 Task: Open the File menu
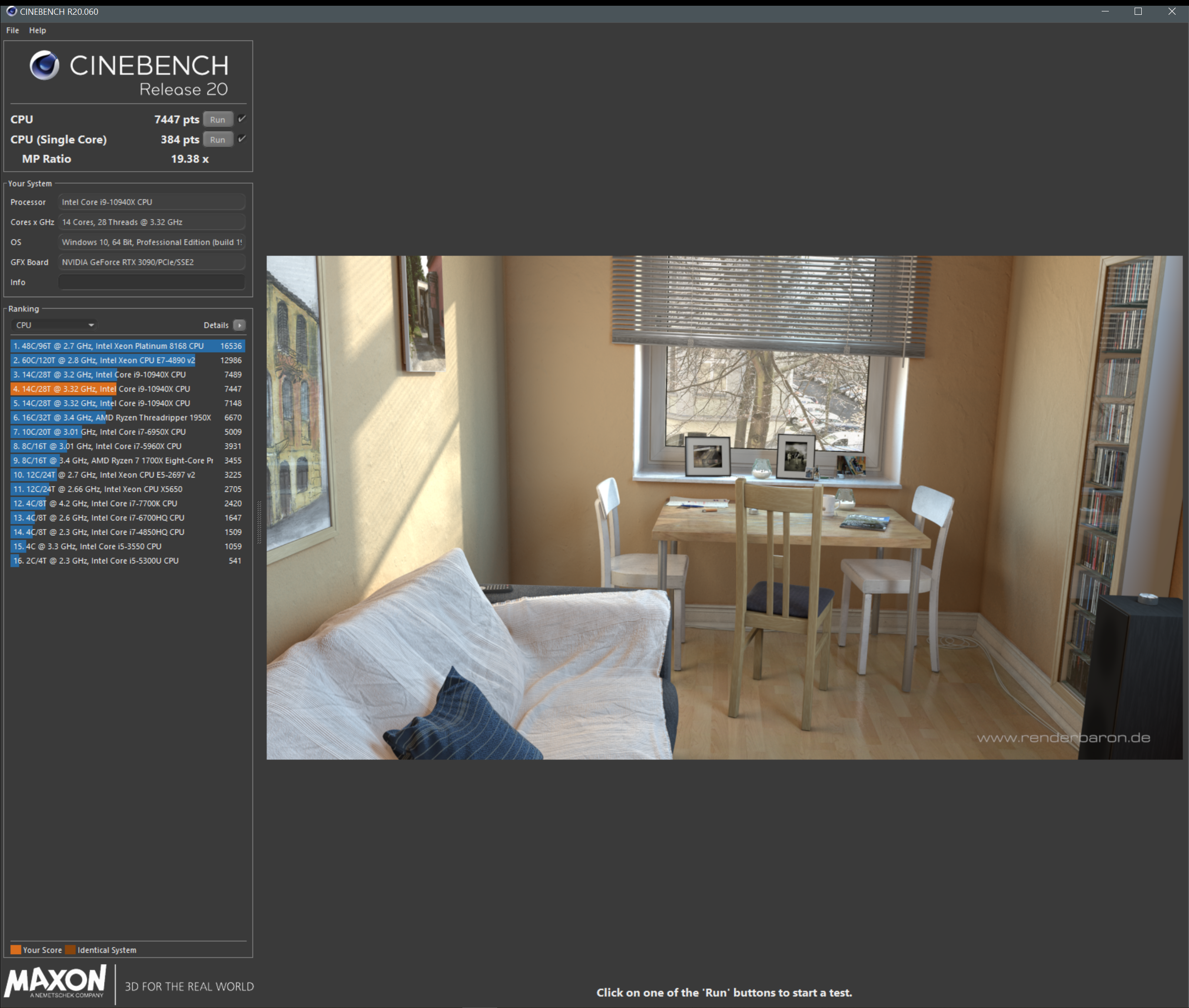[12, 30]
